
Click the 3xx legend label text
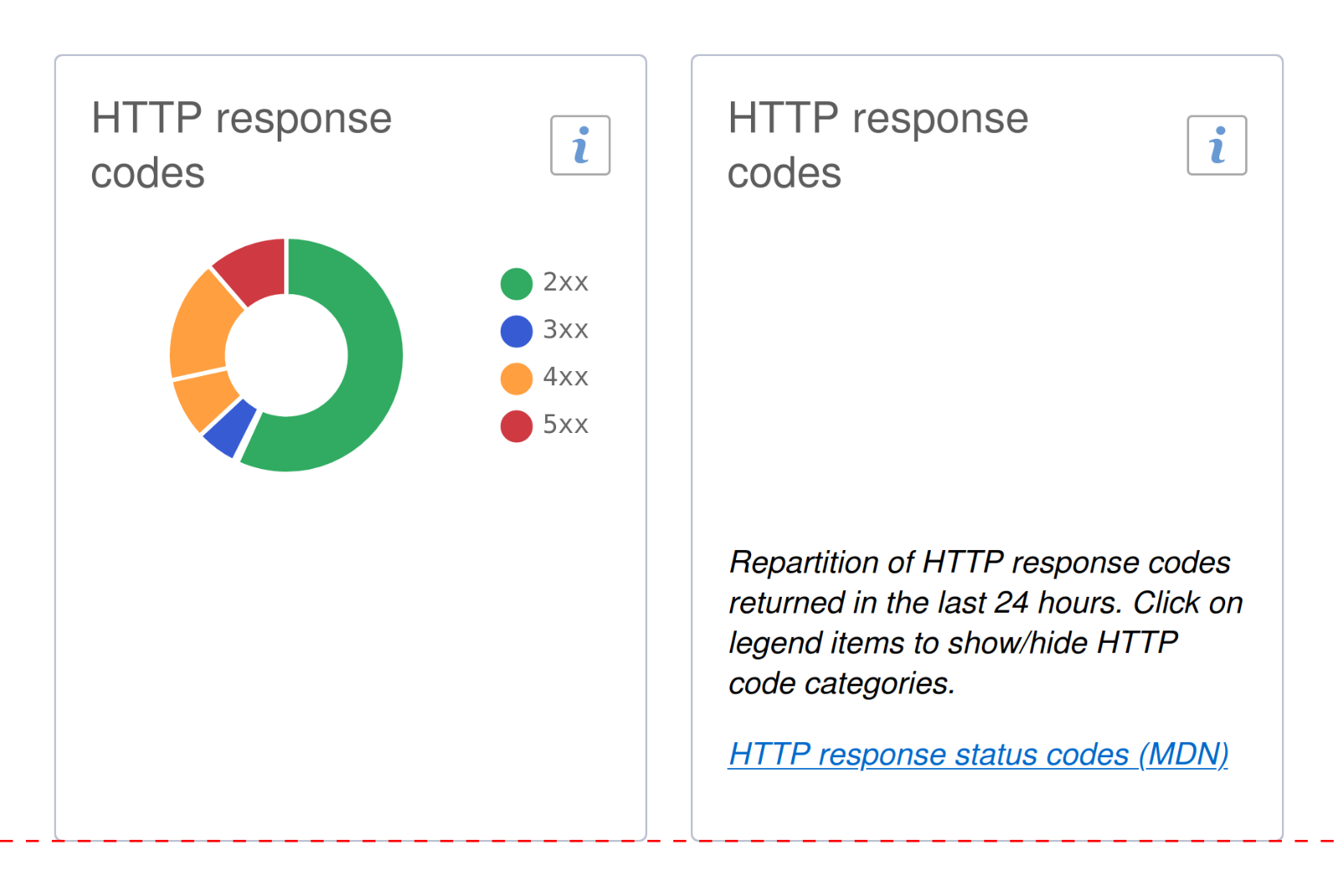click(x=565, y=329)
